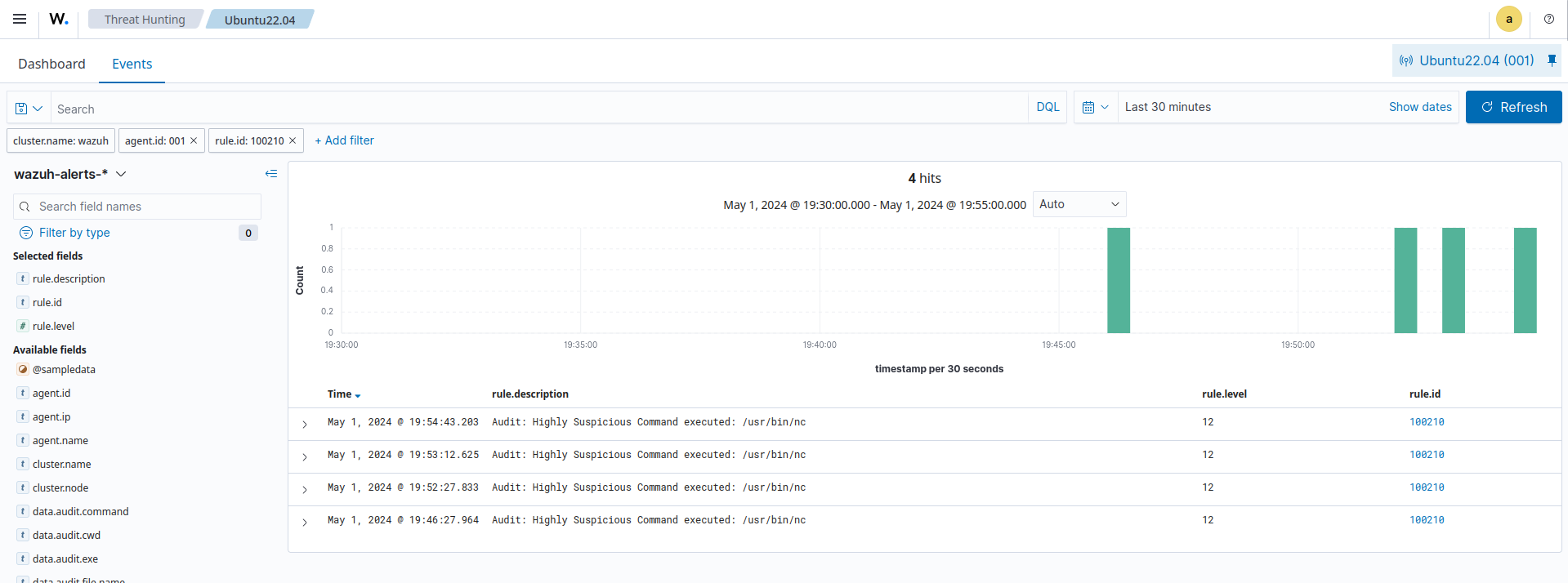This screenshot has width=1568, height=583.
Task: Open the Auto interval dropdown
Action: tap(1079, 204)
